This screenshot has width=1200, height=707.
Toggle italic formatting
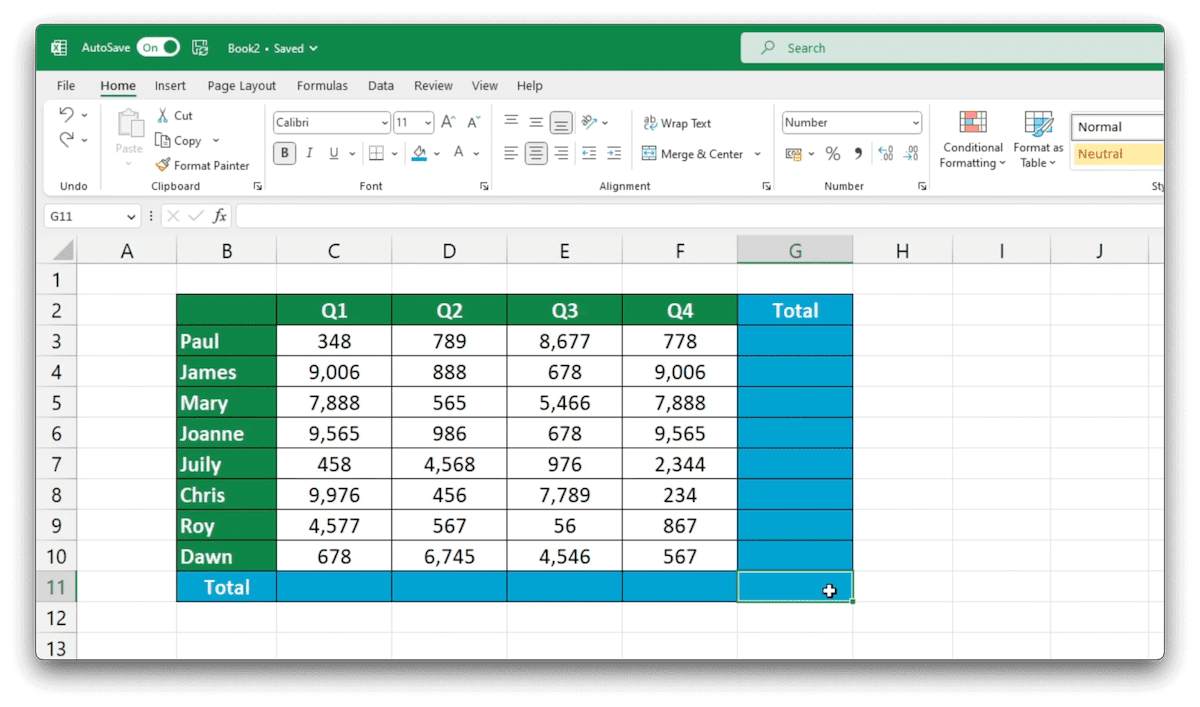310,153
